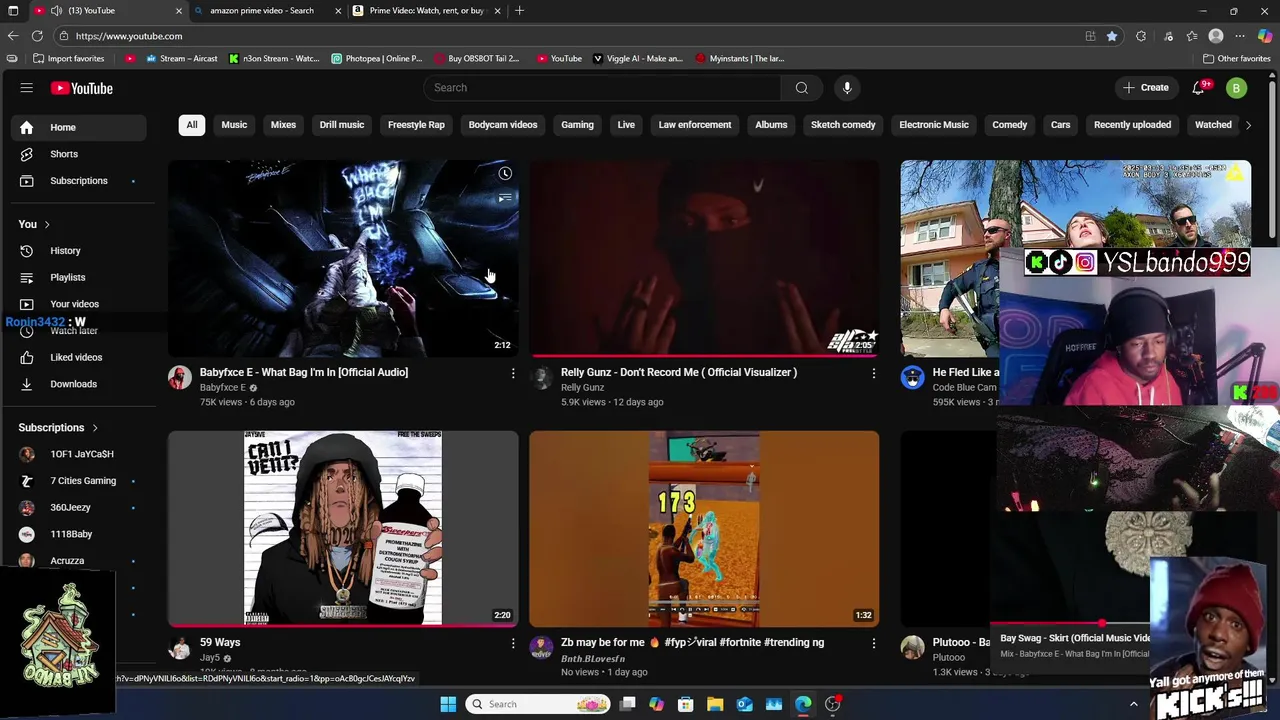1280x720 pixels.
Task: Open Home in the YouTube sidebar
Action: (x=78, y=127)
